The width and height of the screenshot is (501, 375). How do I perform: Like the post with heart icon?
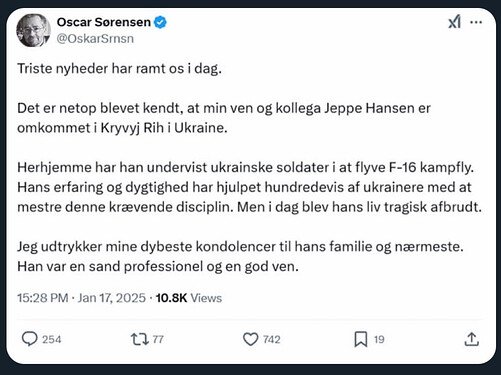[x=251, y=339]
